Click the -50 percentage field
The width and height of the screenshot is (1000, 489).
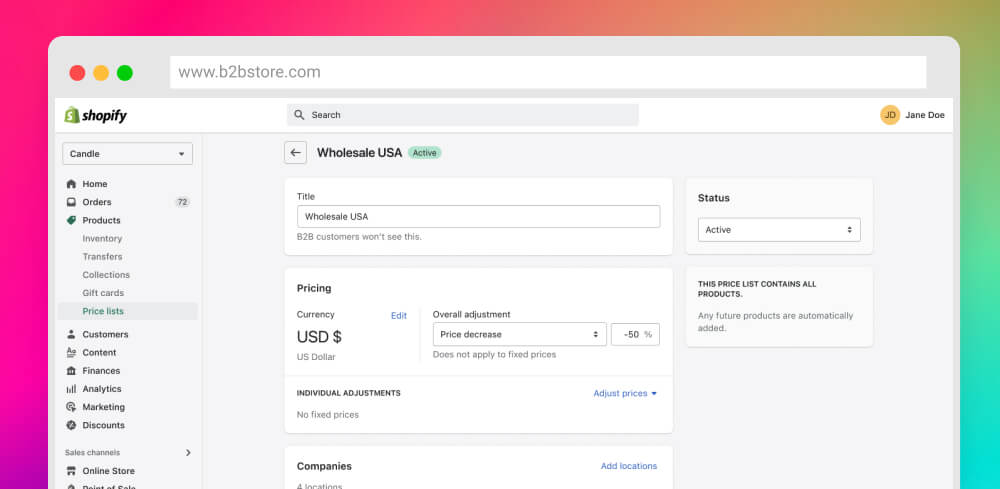click(x=635, y=334)
